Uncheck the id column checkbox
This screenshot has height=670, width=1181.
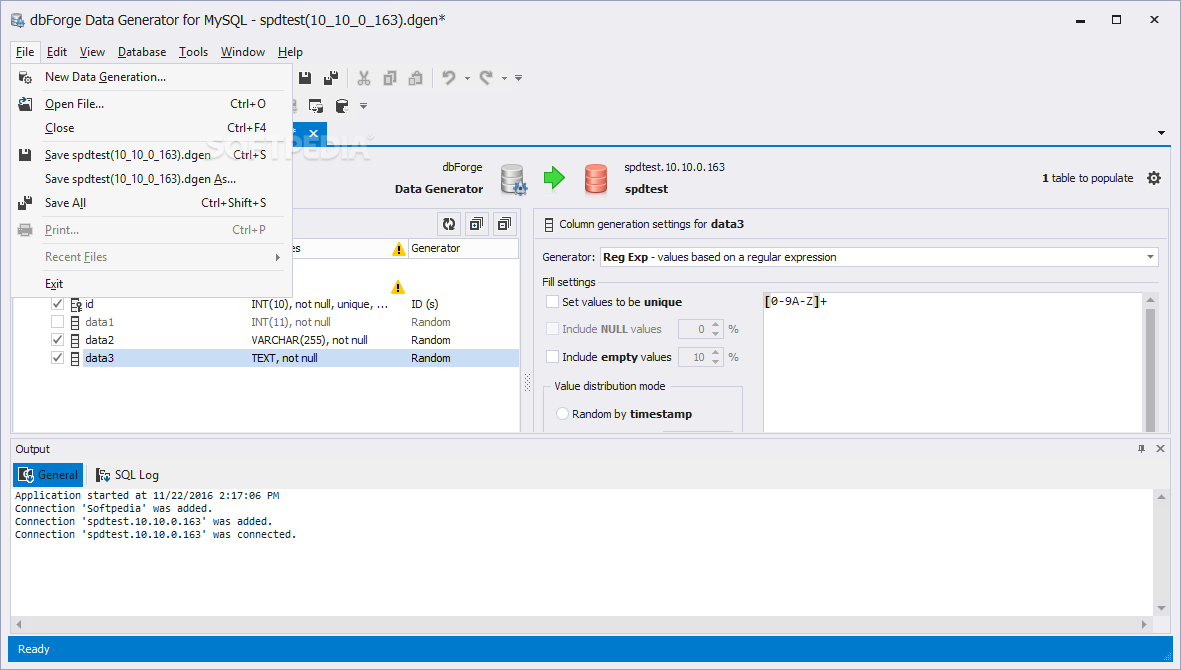57,303
